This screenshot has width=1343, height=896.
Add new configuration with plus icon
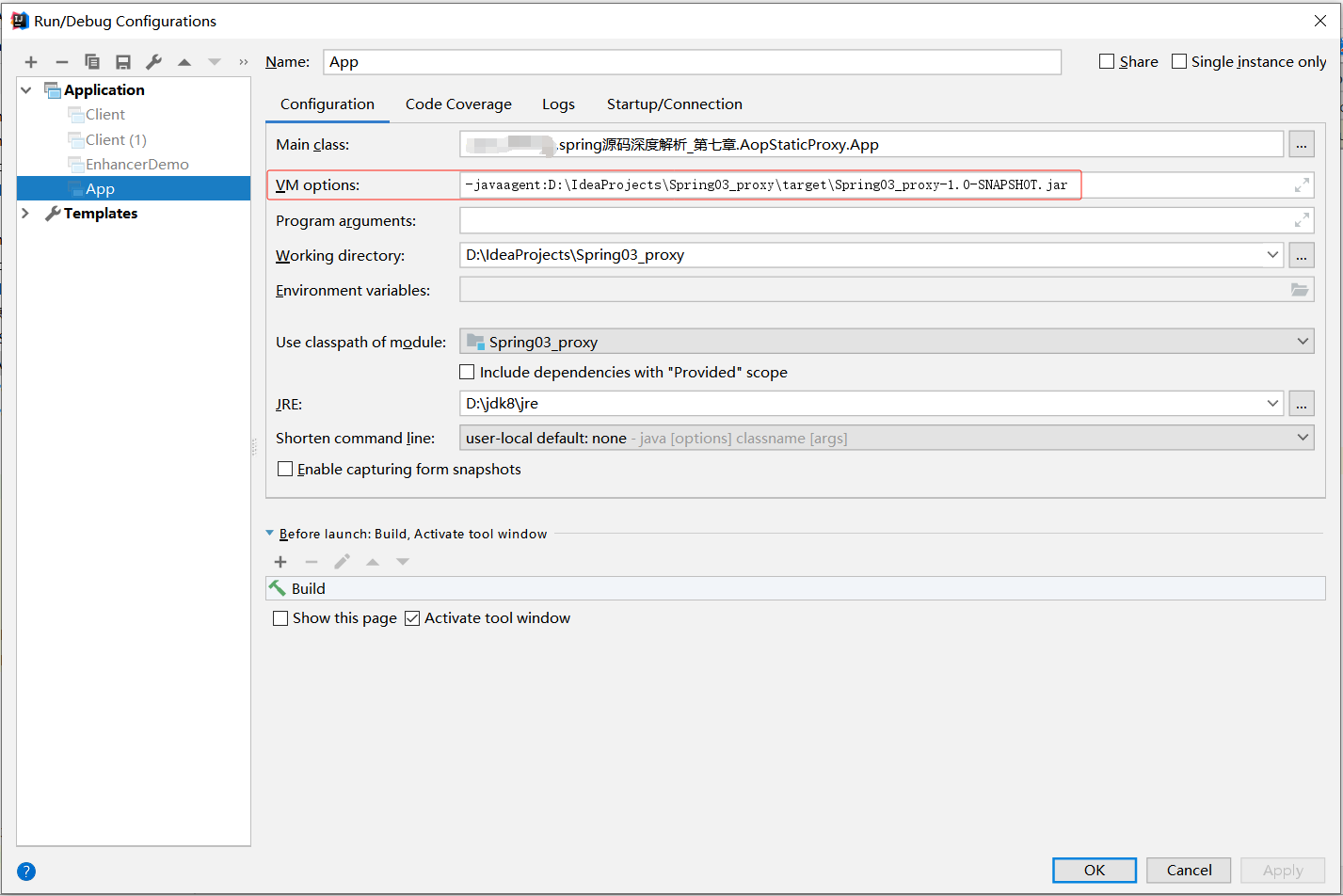pos(31,62)
